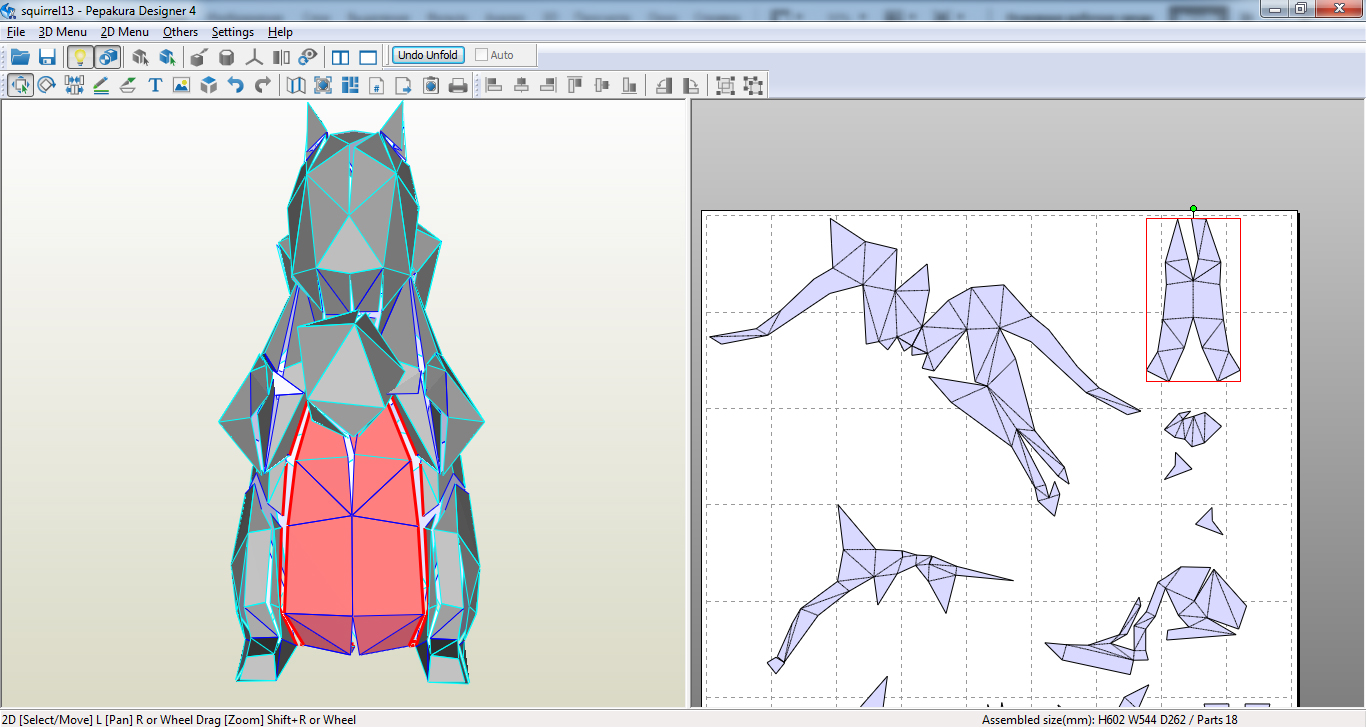The image size is (1366, 728).
Task: Select the Input Text T tool
Action: [155, 85]
